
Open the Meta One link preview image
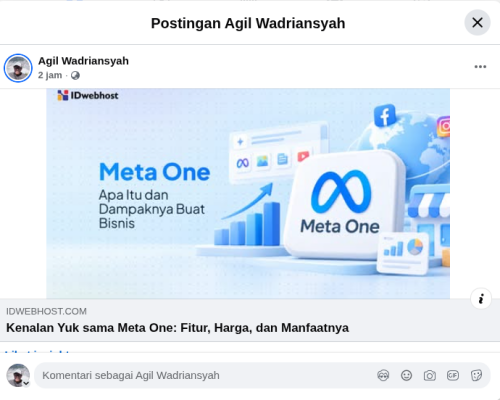248,193
